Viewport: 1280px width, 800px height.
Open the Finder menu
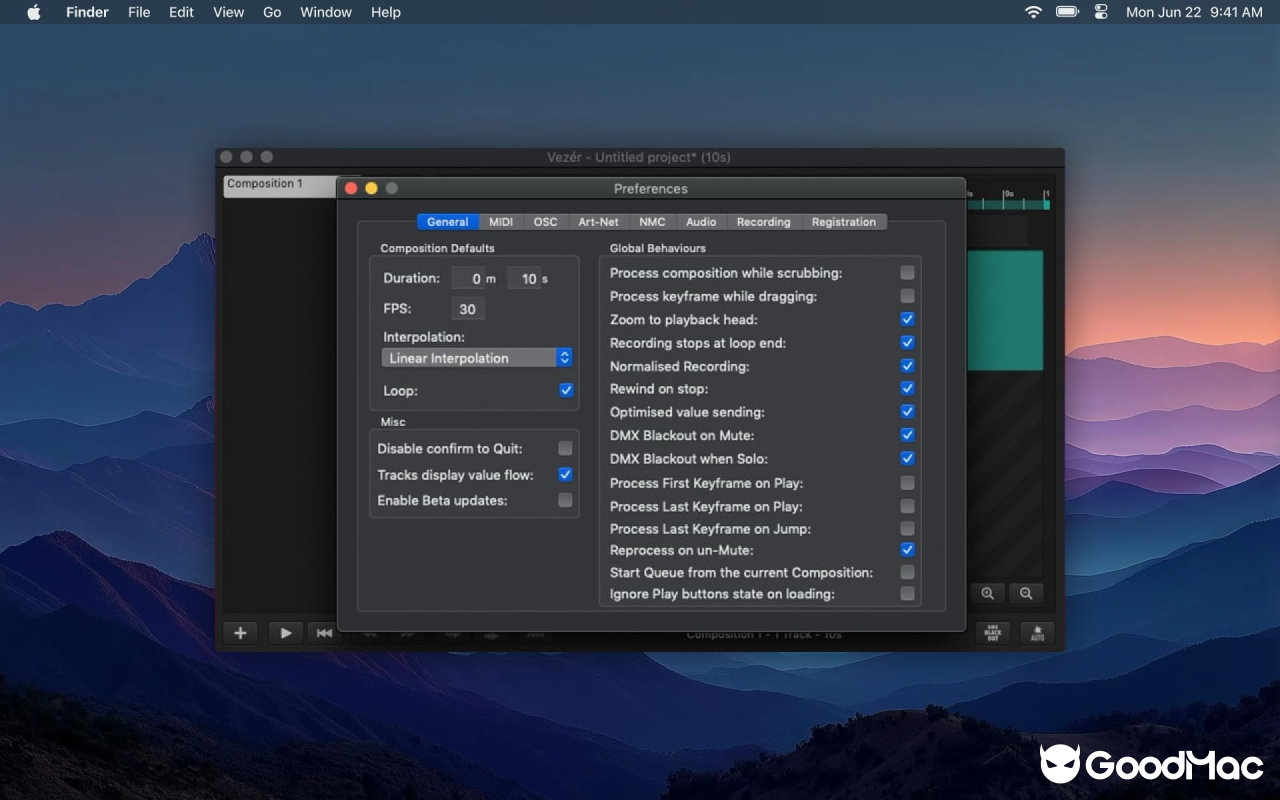(87, 12)
